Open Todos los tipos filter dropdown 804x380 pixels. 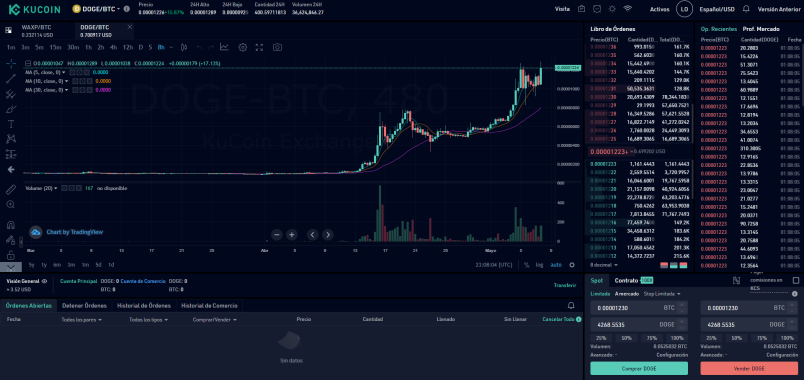[x=149, y=319]
